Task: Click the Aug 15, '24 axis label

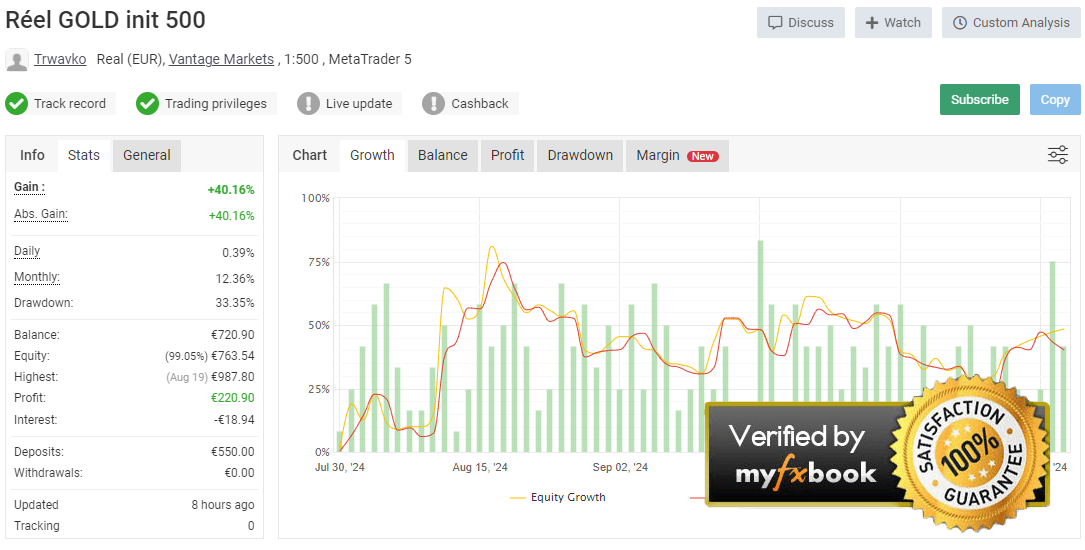Action: (x=480, y=468)
